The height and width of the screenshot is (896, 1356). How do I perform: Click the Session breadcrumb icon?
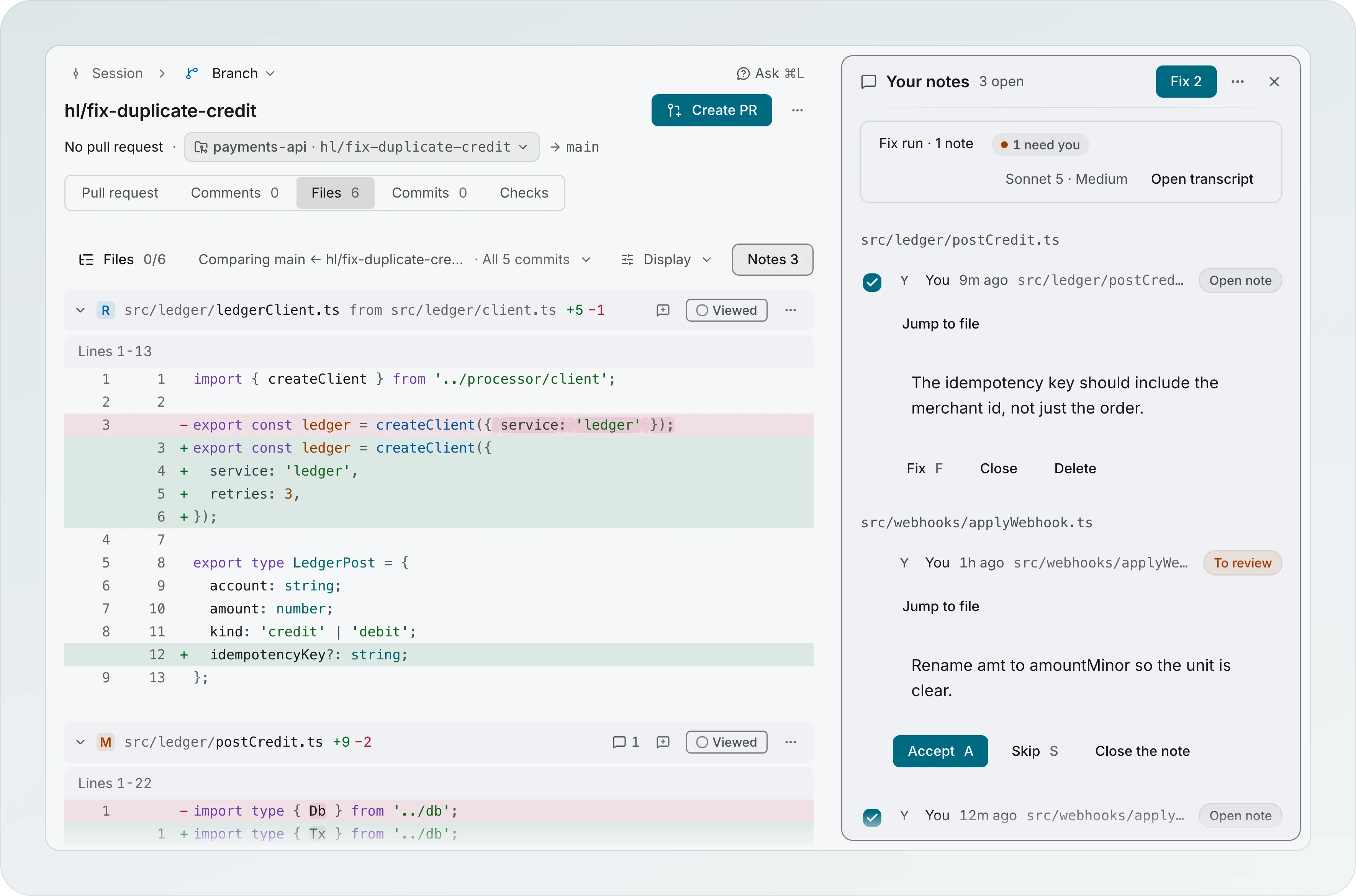click(x=75, y=73)
